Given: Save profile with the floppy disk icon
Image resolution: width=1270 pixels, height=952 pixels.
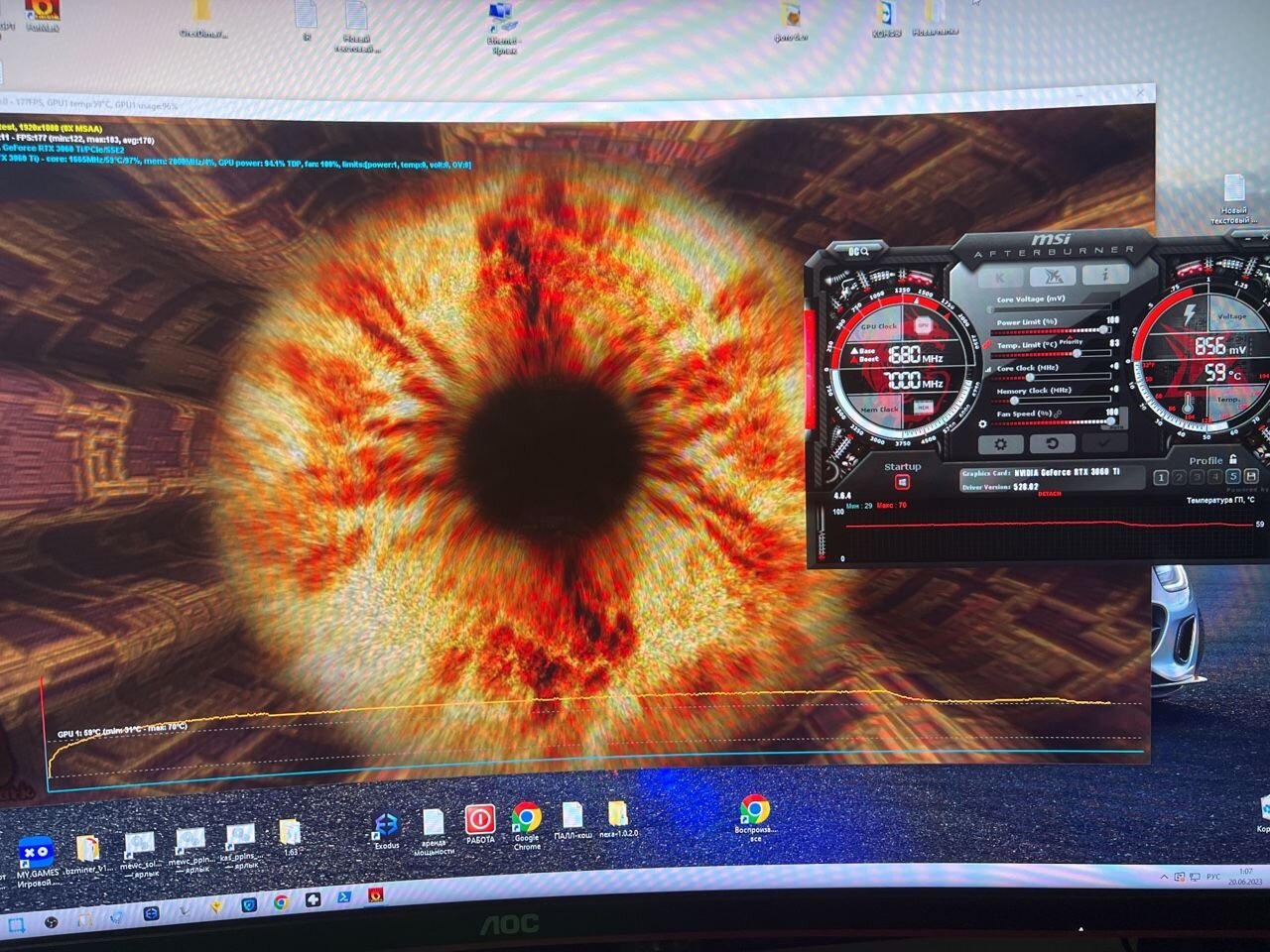Looking at the screenshot, I should [1251, 477].
